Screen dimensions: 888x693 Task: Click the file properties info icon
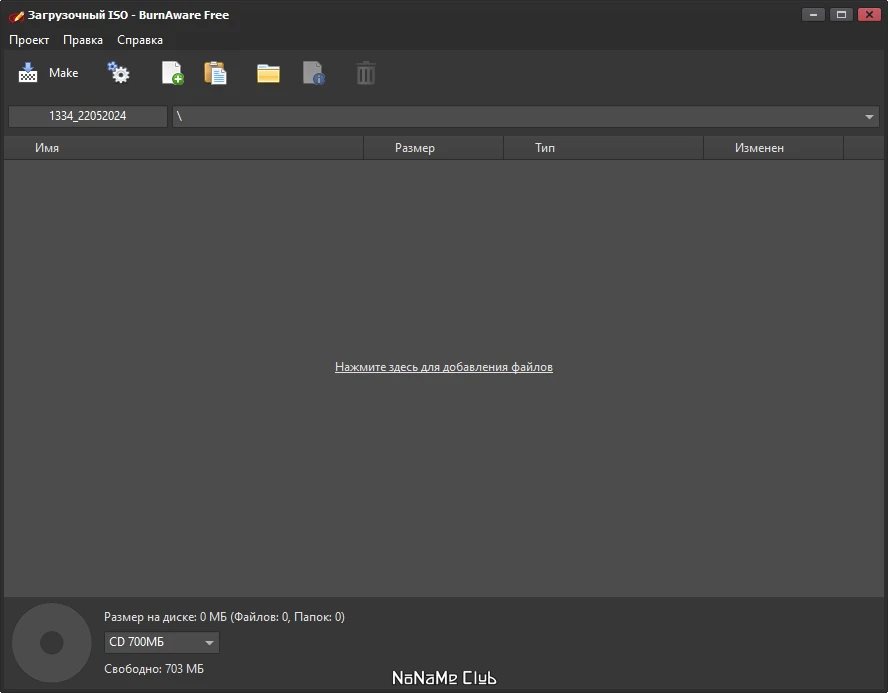tap(314, 73)
